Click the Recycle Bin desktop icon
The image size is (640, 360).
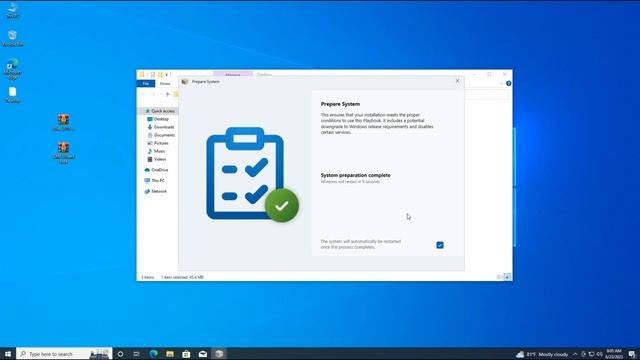(13, 38)
